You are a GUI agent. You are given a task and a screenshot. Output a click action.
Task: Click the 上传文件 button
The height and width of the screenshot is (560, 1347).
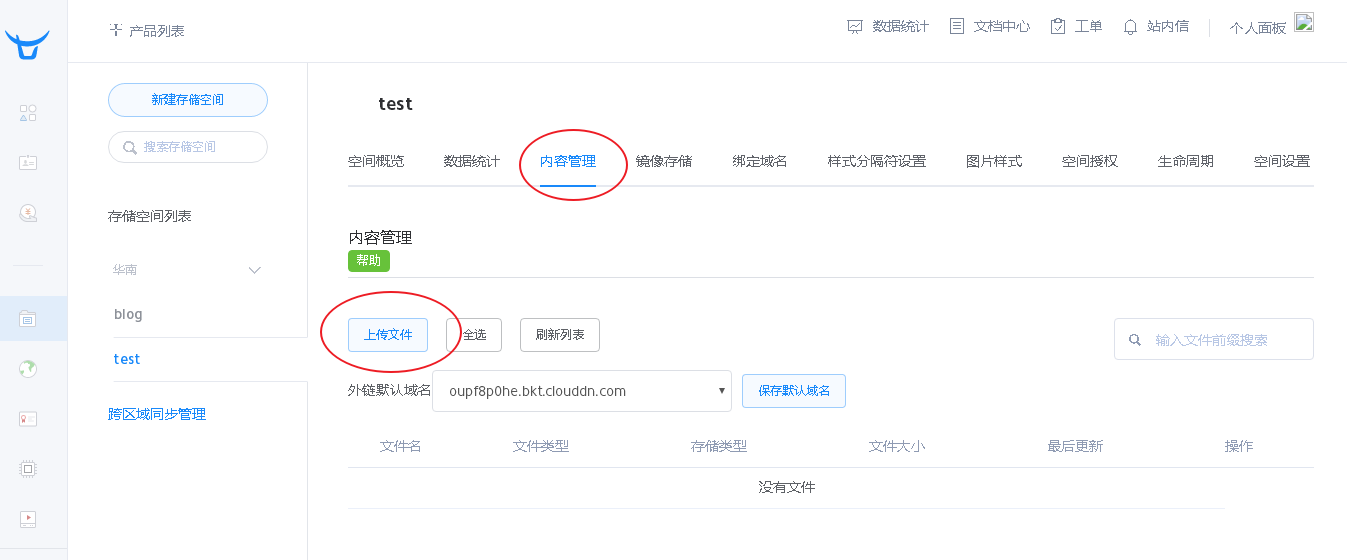[388, 335]
